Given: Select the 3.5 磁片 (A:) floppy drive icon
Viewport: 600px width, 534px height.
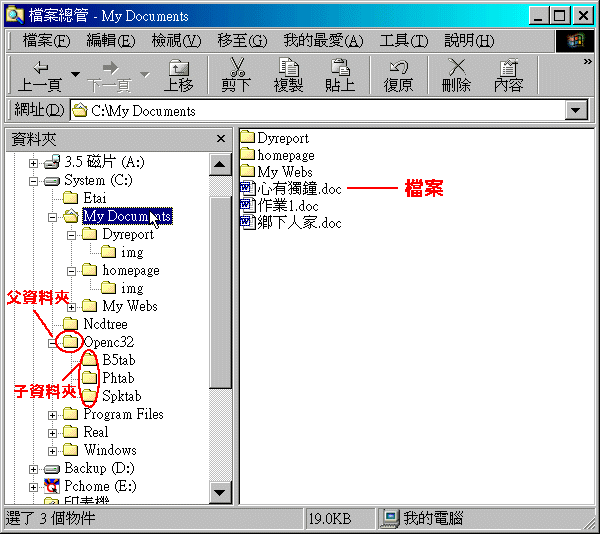Looking at the screenshot, I should pyautogui.click(x=52, y=162).
